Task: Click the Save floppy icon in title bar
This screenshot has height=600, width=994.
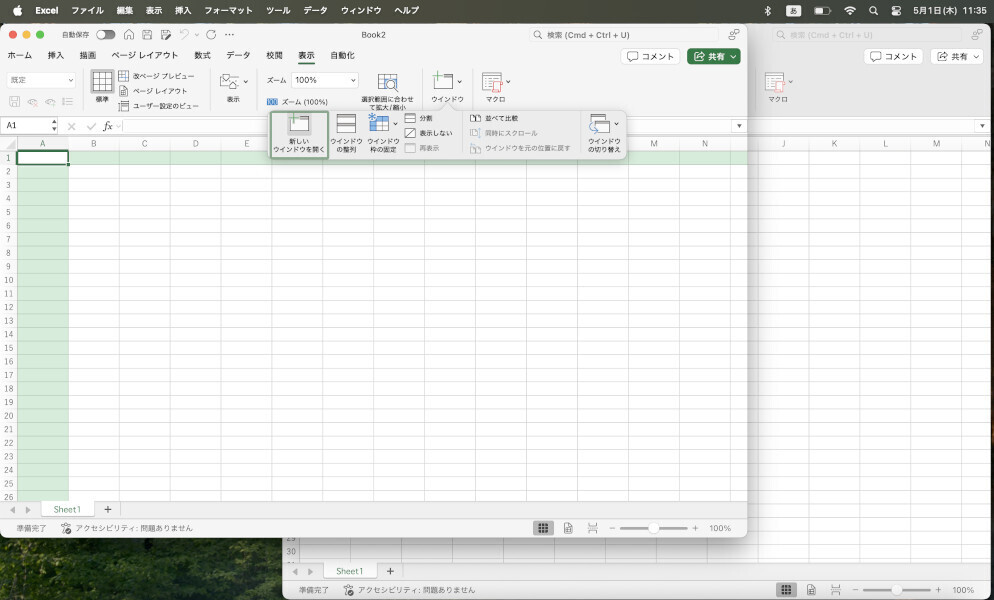Action: 147,35
